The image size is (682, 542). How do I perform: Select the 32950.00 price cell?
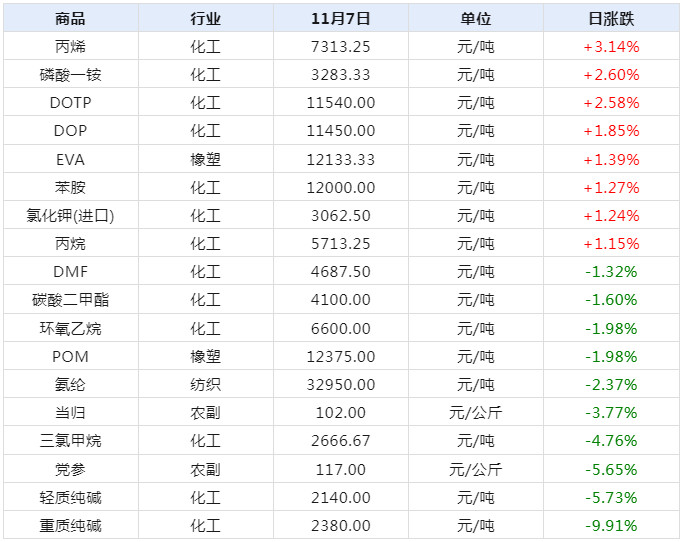341,385
